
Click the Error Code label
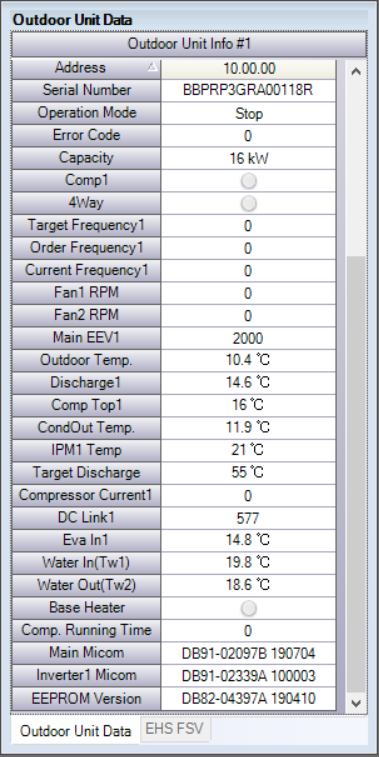pos(86,136)
